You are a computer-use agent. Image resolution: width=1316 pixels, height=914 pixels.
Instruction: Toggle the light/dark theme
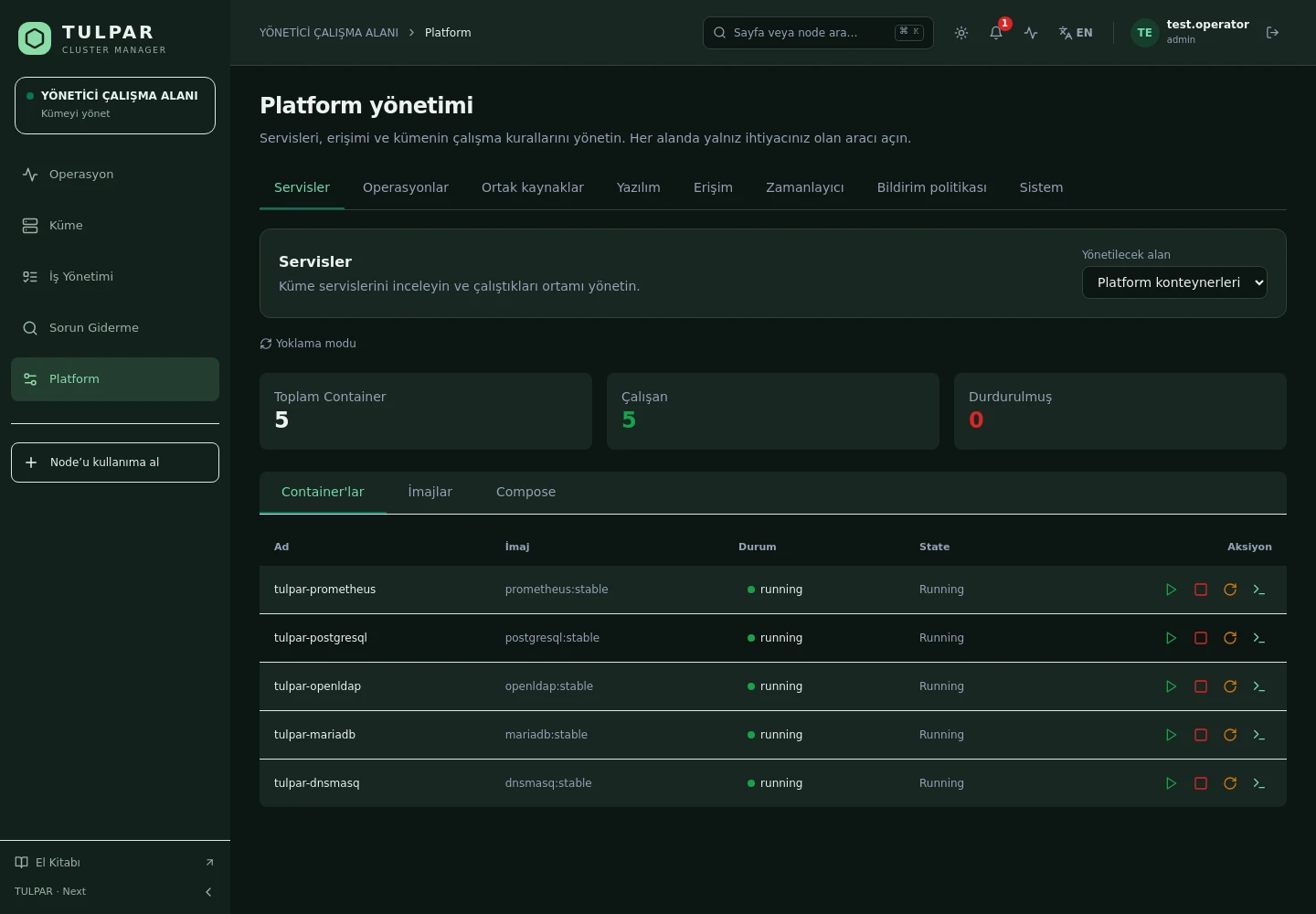[x=961, y=33]
